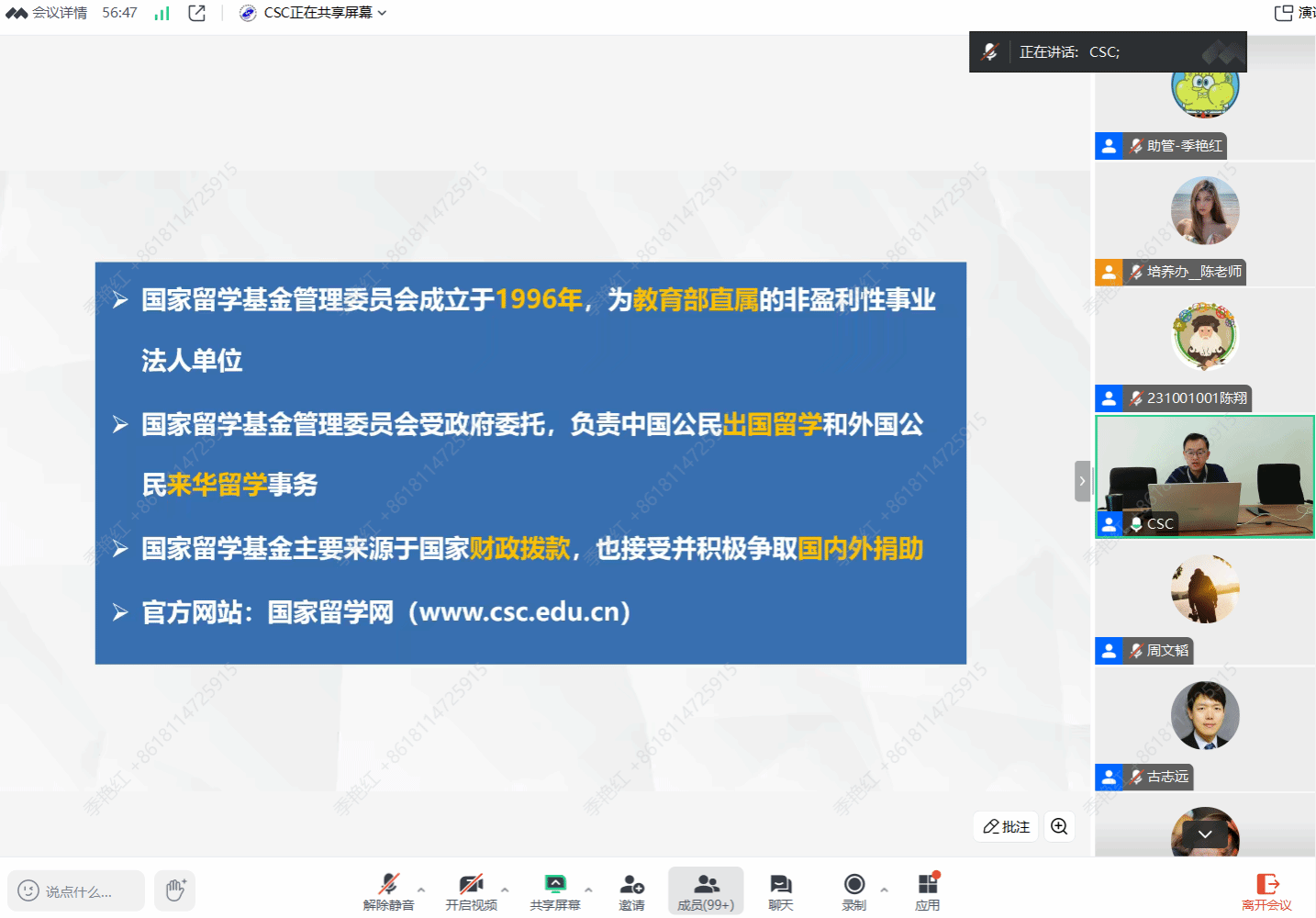Unmute microphone (解除静音)
Viewport: 1316px width, 918px height.
(389, 890)
